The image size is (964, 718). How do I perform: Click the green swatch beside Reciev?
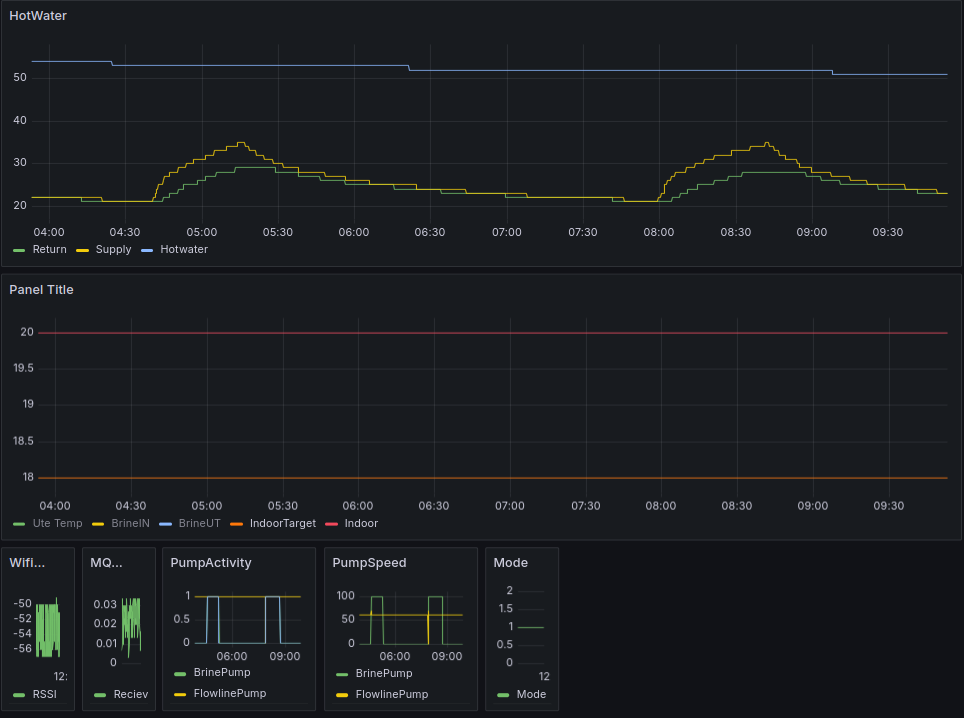pos(100,695)
